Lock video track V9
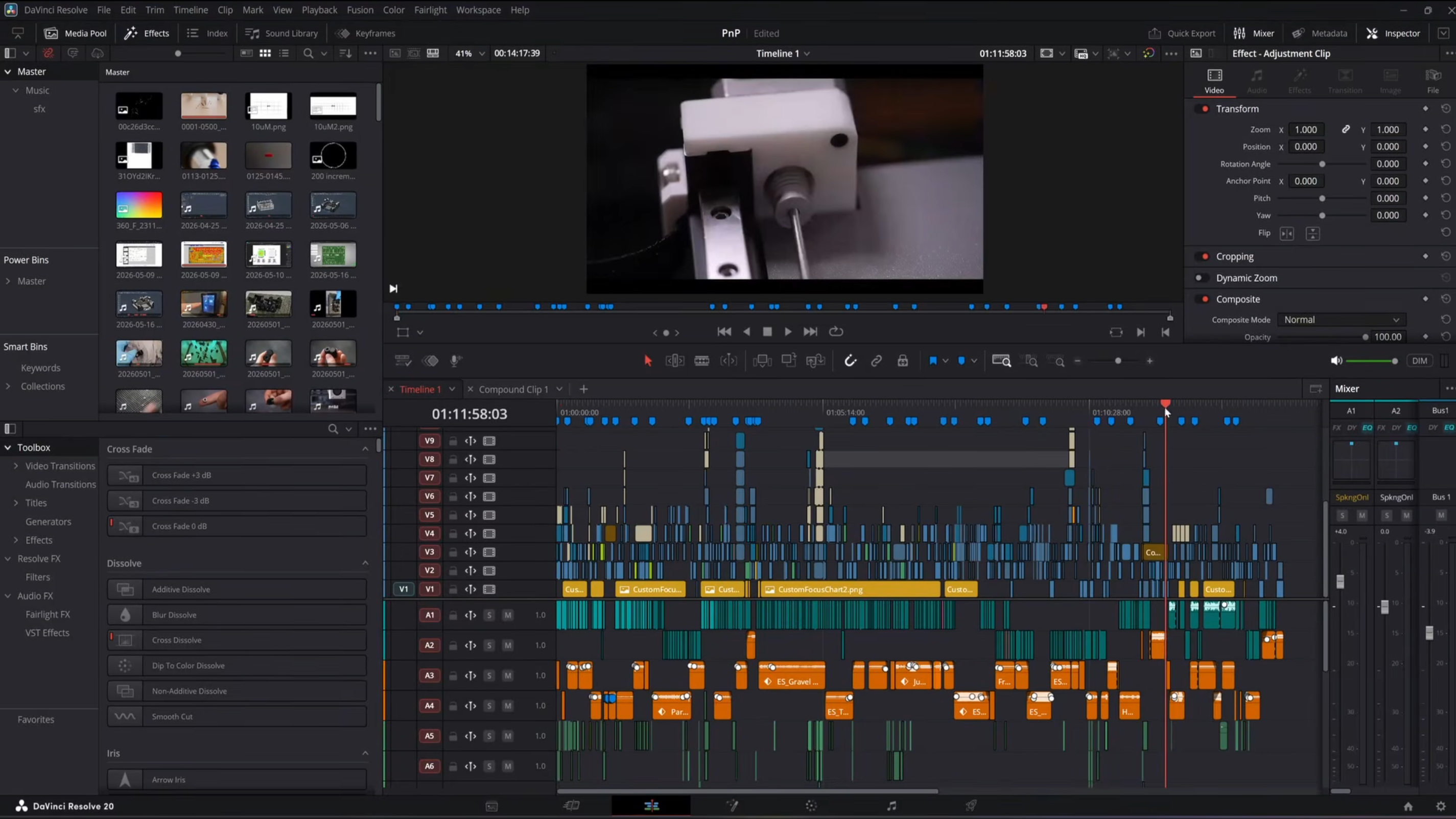This screenshot has width=1456, height=819. pyautogui.click(x=453, y=441)
